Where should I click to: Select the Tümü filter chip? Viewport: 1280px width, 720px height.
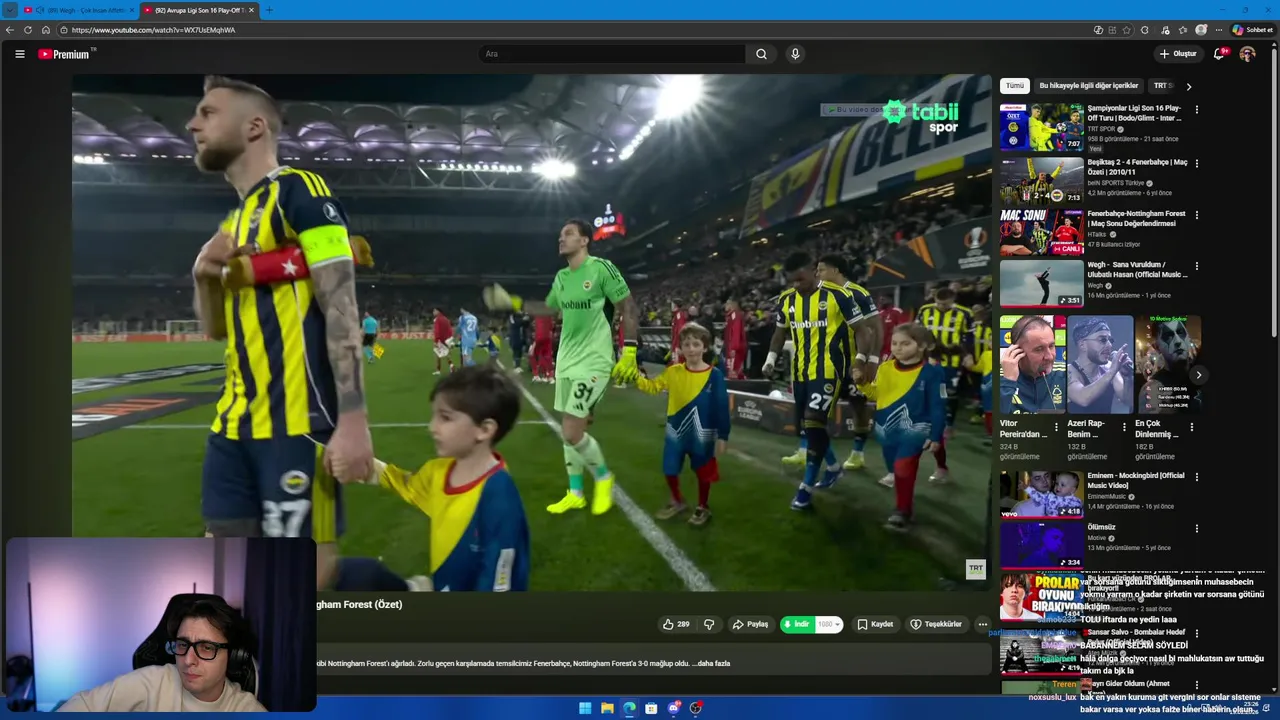[1015, 86]
